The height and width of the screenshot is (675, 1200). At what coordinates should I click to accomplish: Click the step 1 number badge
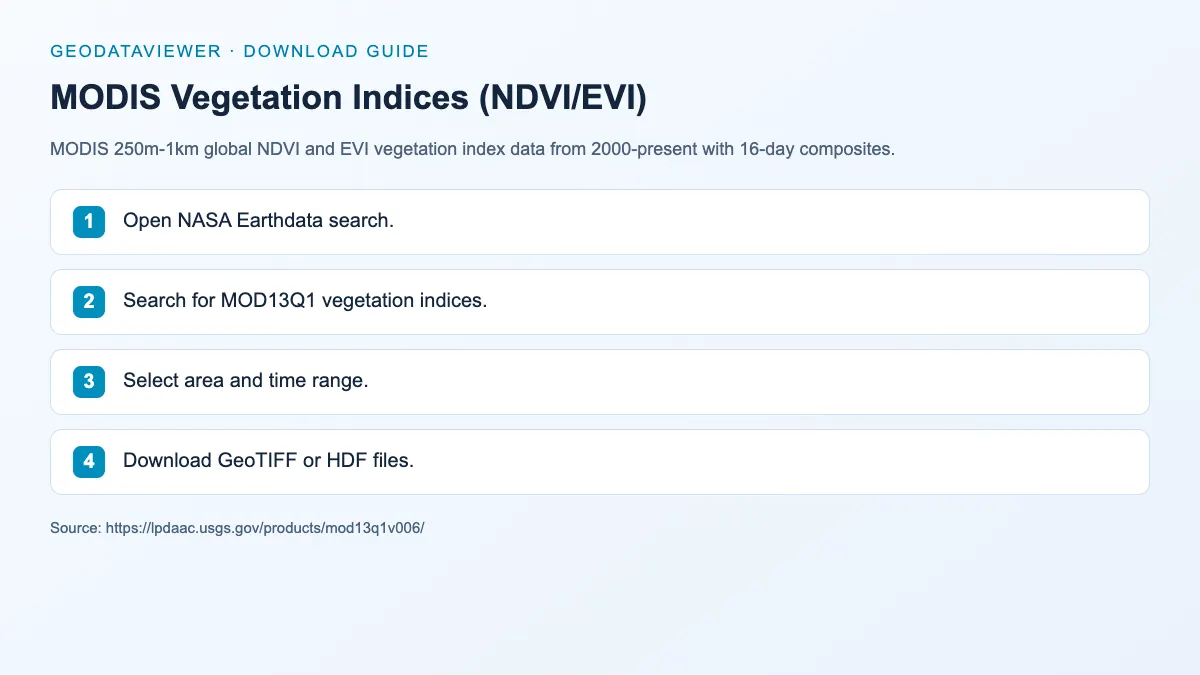click(89, 221)
